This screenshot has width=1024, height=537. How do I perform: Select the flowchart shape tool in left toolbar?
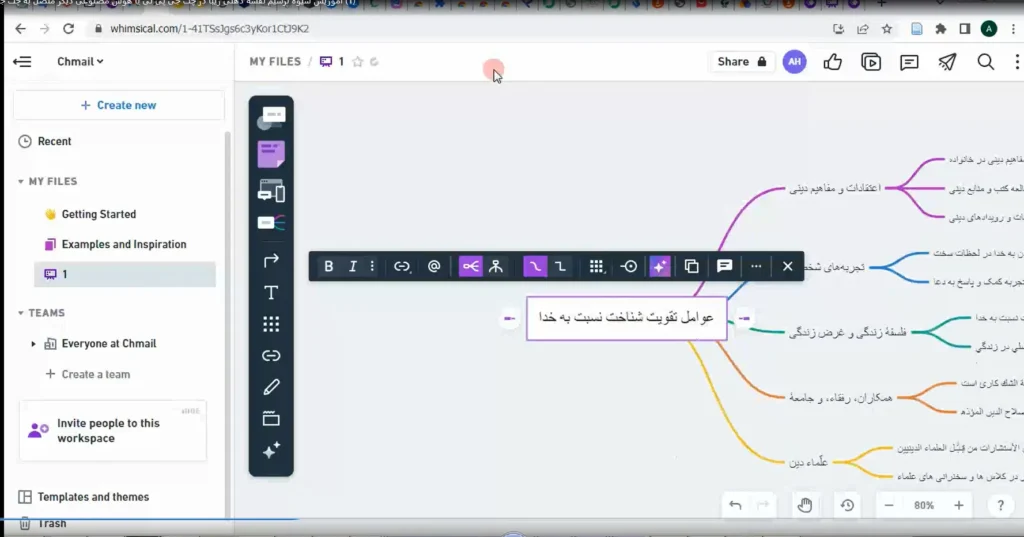pos(271,118)
